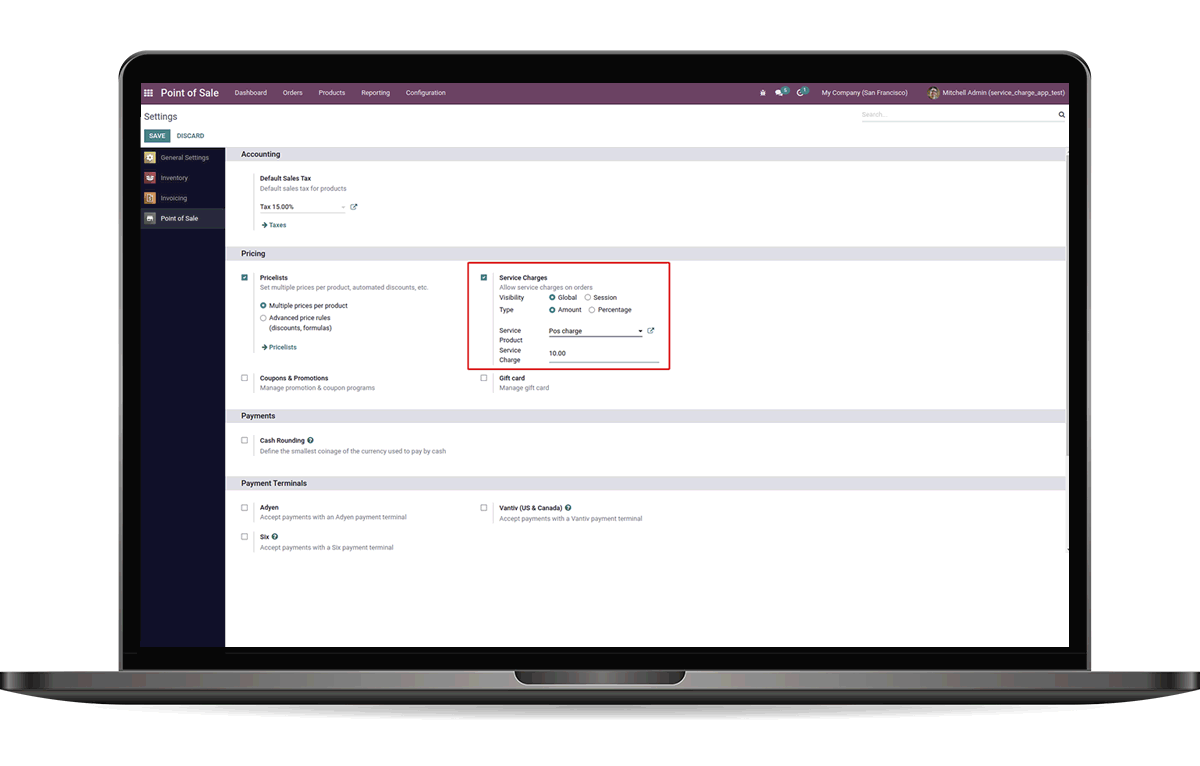Open Mitchell Admin user menu
The width and height of the screenshot is (1200, 766).
(996, 93)
